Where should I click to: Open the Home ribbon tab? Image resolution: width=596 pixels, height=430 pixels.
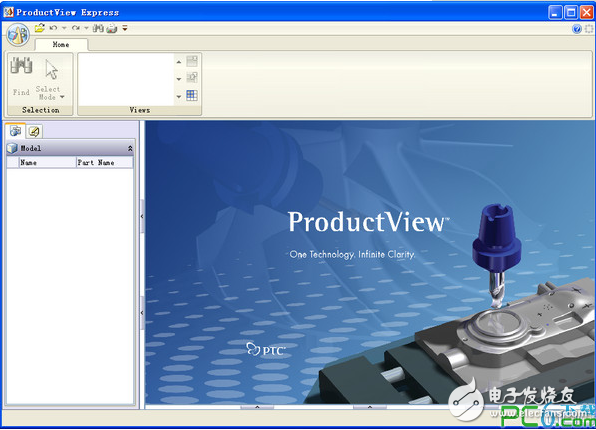pos(61,44)
